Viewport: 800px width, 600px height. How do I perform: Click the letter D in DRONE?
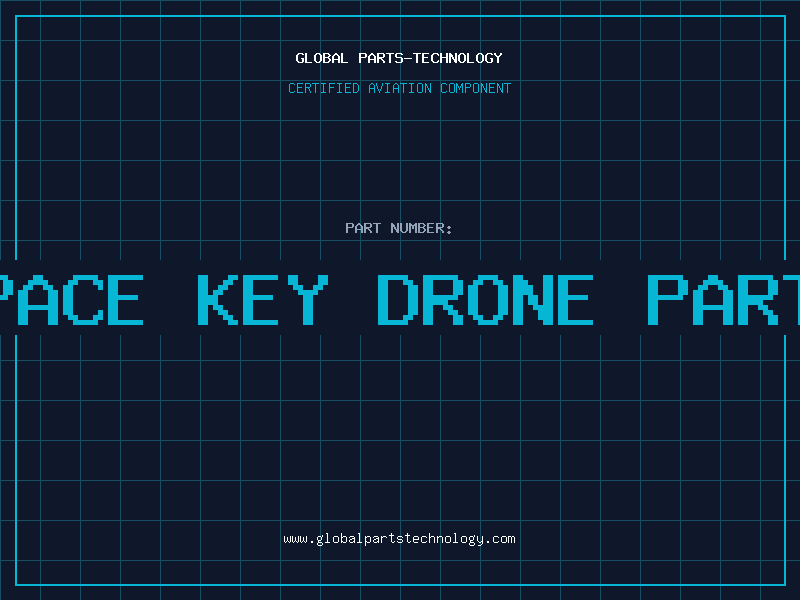(x=397, y=299)
